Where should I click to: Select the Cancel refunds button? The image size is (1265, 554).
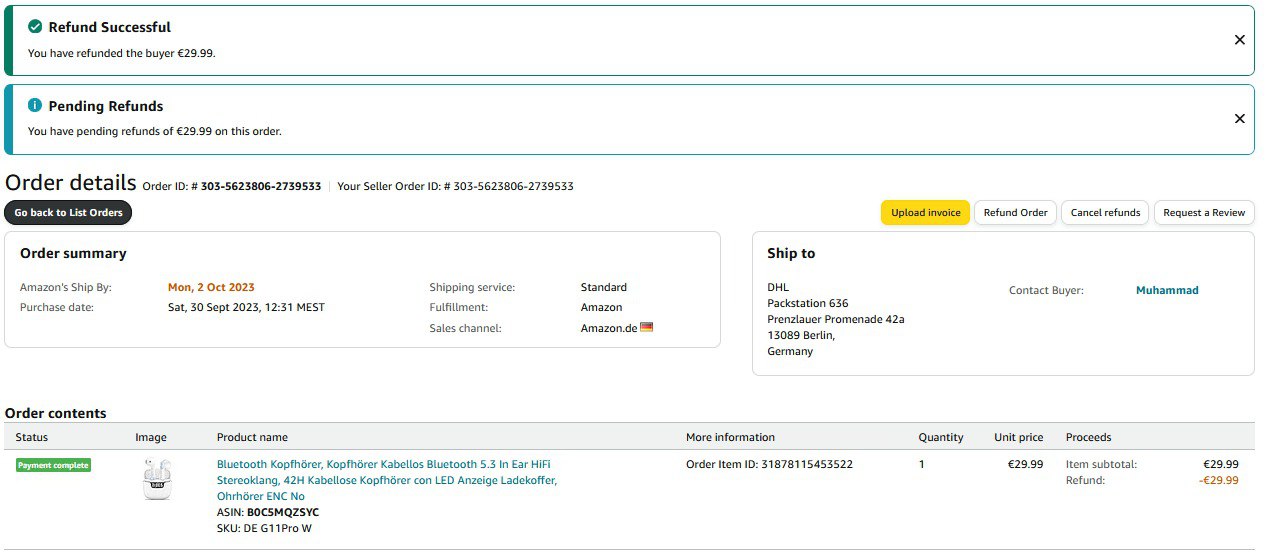click(1105, 213)
